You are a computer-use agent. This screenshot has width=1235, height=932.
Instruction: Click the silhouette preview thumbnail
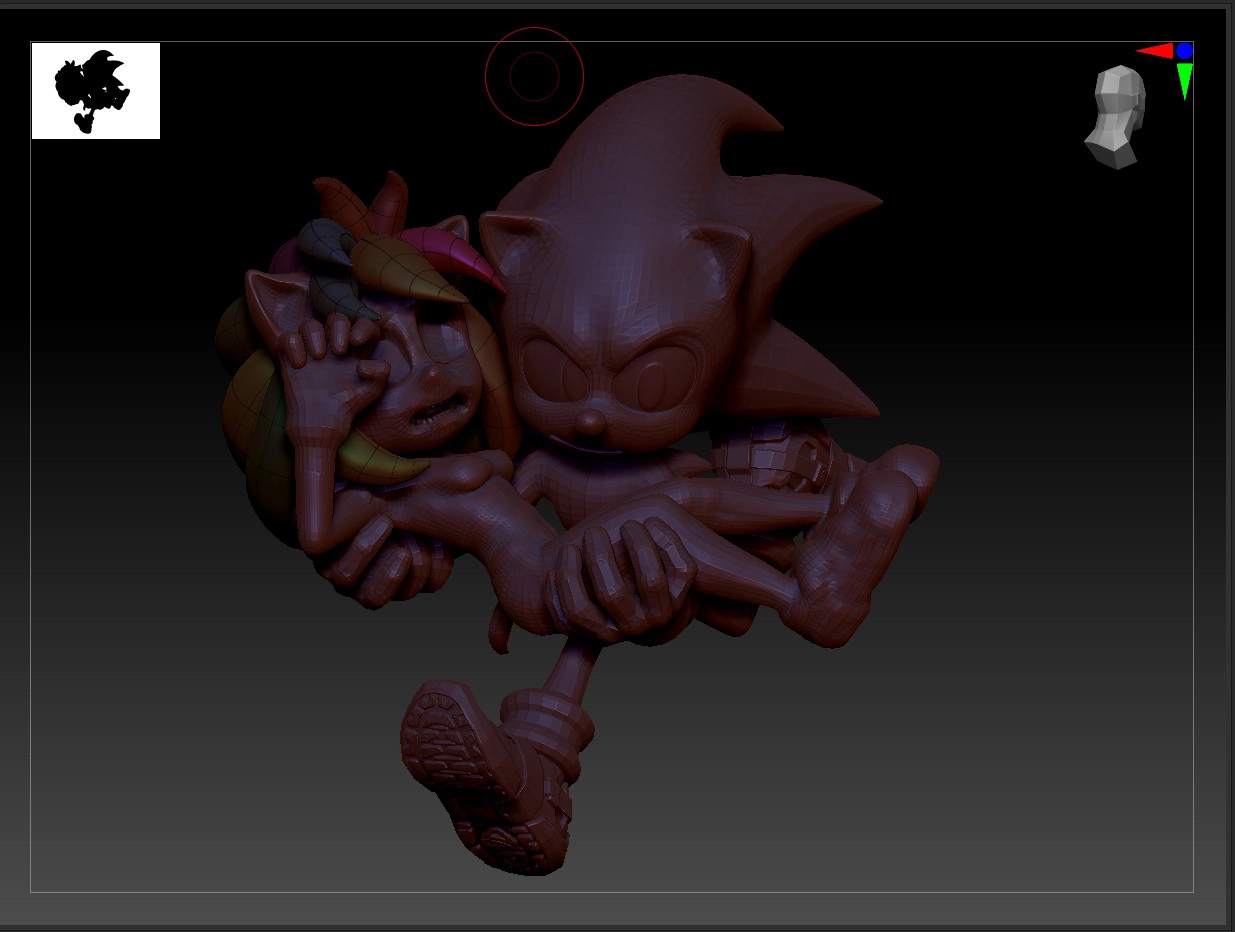click(95, 91)
